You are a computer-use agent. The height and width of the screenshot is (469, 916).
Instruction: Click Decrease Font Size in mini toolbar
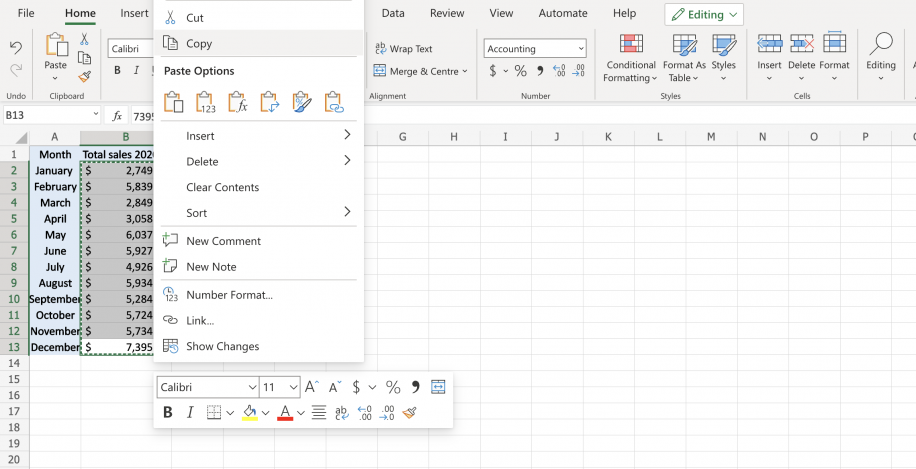pyautogui.click(x=335, y=387)
